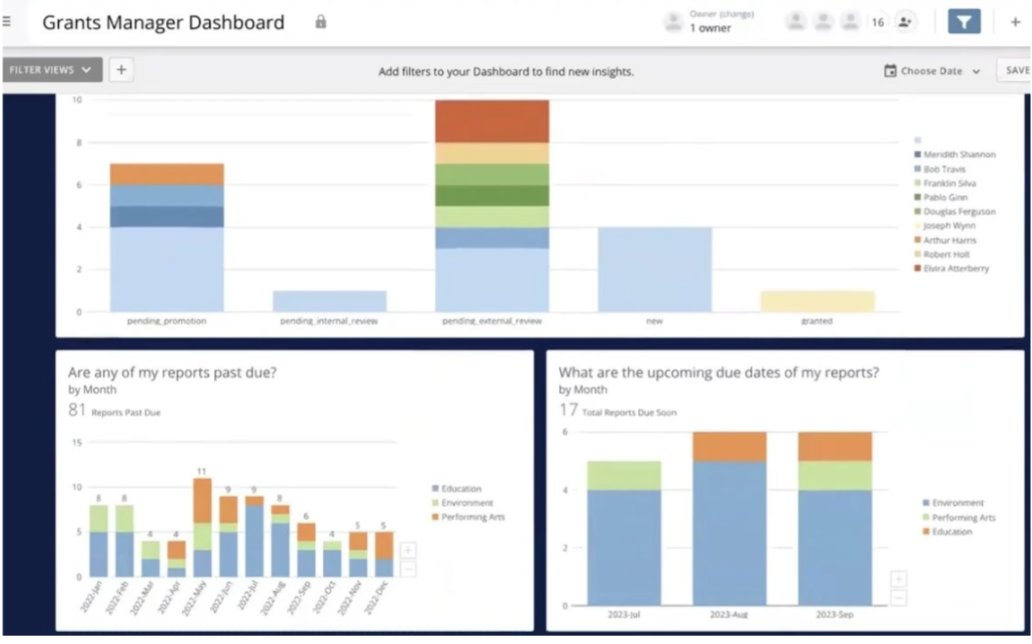Open the hamburger menu beside dashboard title
Image resolution: width=1032 pixels, height=644 pixels.
[x=7, y=22]
